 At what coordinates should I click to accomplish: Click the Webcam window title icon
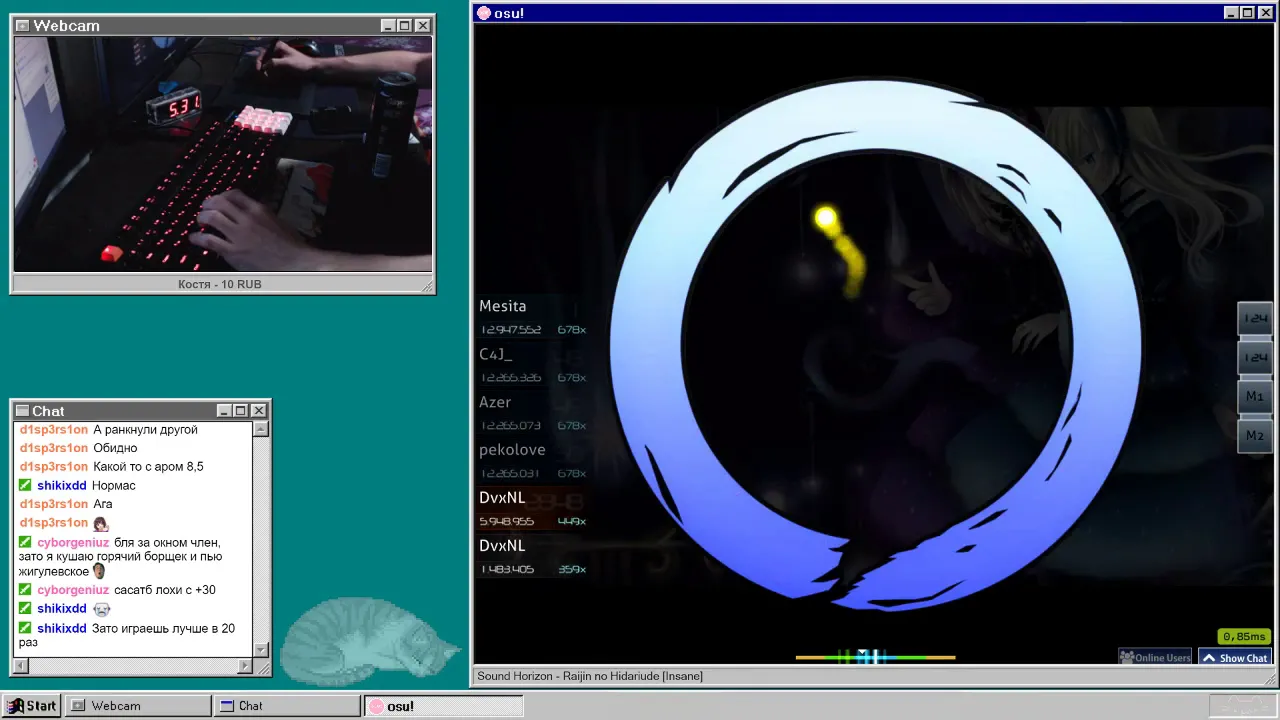click(x=22, y=26)
